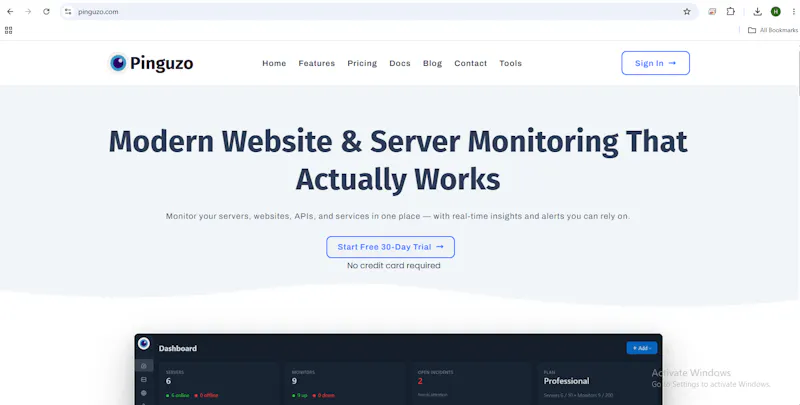The width and height of the screenshot is (800, 405).
Task: Click the Open Incidents value 2
Action: [x=420, y=381]
